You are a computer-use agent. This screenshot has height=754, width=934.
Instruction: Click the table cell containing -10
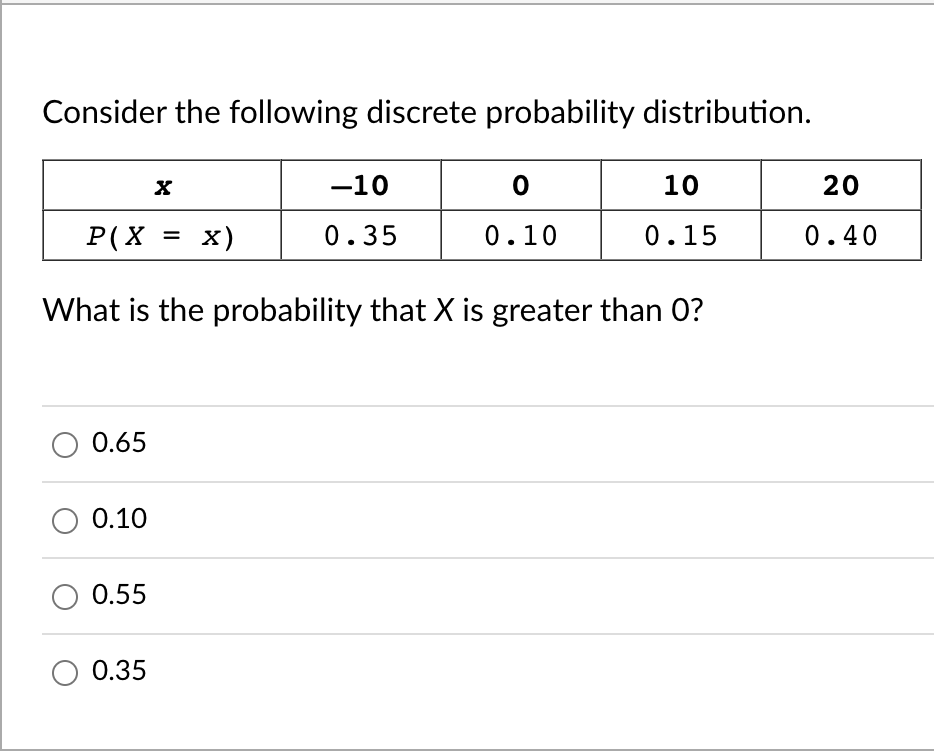click(x=360, y=184)
